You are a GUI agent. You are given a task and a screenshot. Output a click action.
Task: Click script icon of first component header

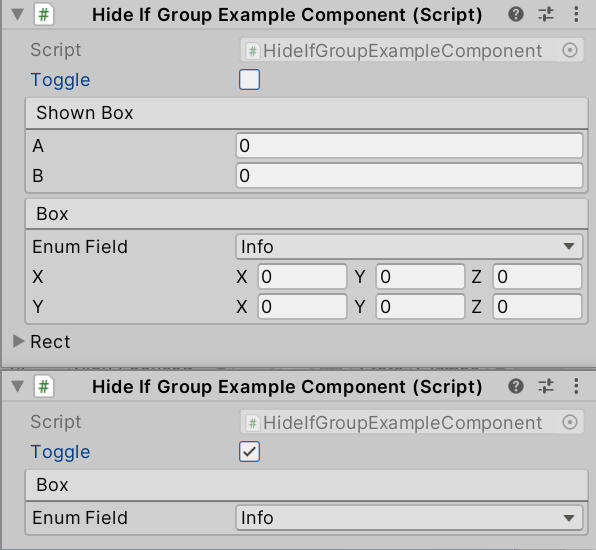[44, 15]
